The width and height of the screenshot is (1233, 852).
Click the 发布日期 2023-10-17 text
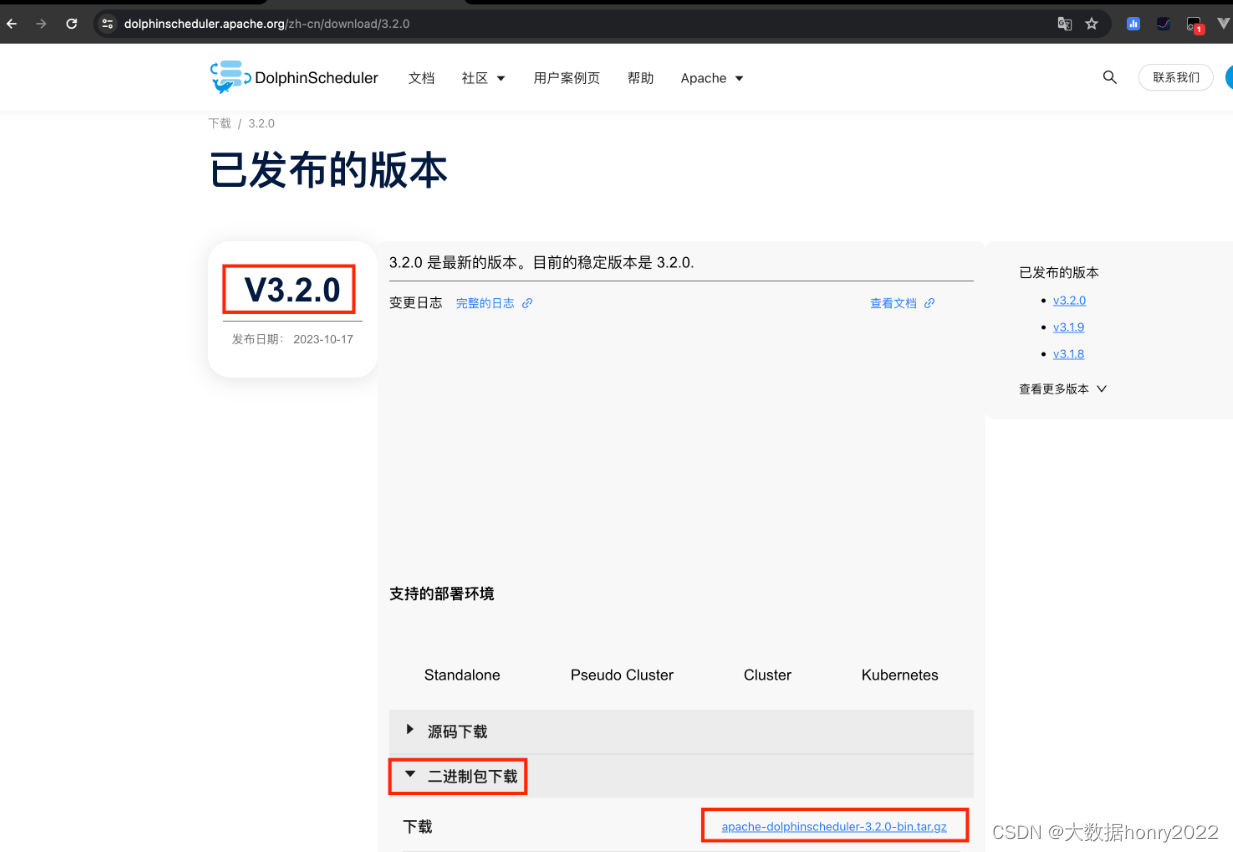292,339
